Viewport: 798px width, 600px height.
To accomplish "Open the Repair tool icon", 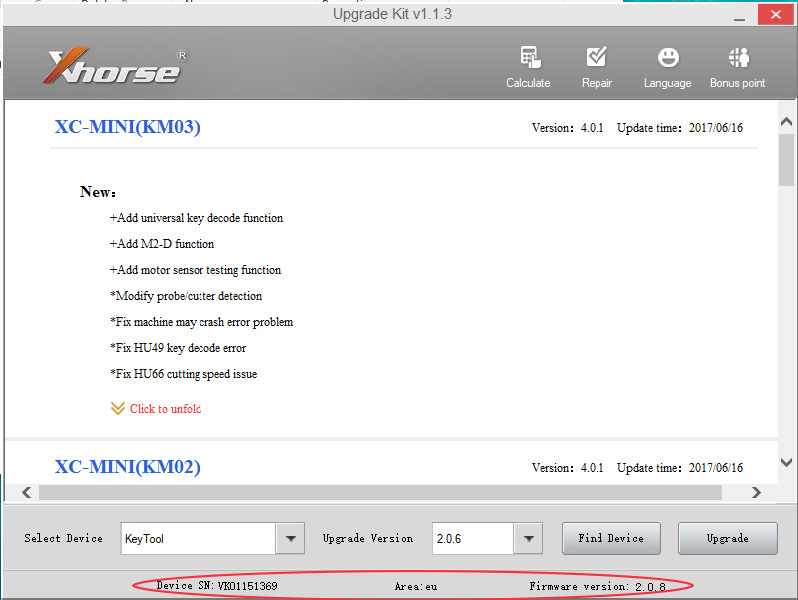I will (596, 68).
